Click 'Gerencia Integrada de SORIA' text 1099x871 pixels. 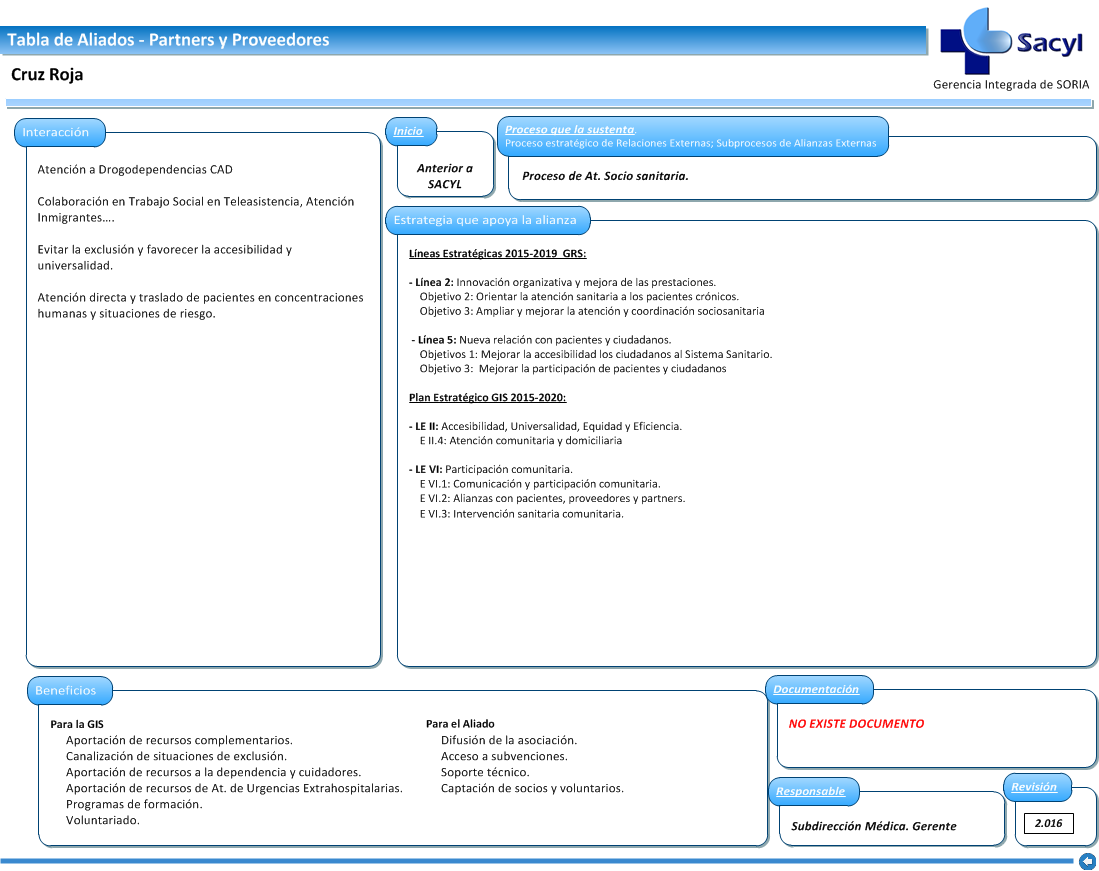point(1011,85)
